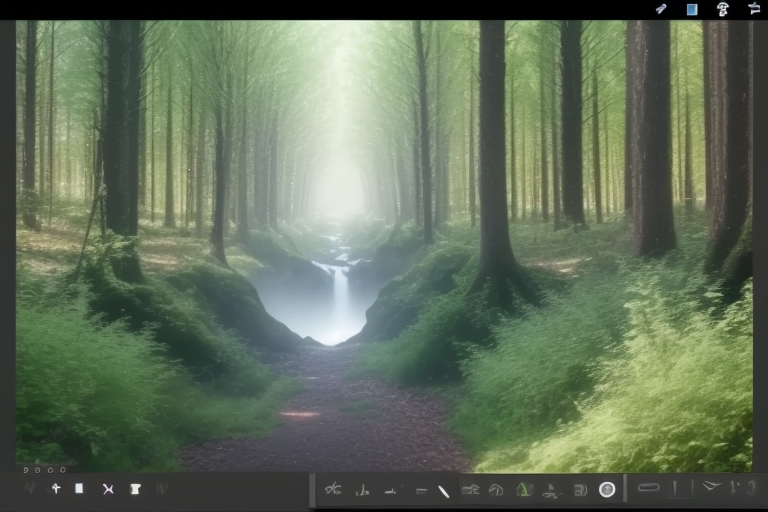Viewport: 768px width, 512px height.
Task: Select the white cross move icon at bottom left
Action: [x=56, y=488]
